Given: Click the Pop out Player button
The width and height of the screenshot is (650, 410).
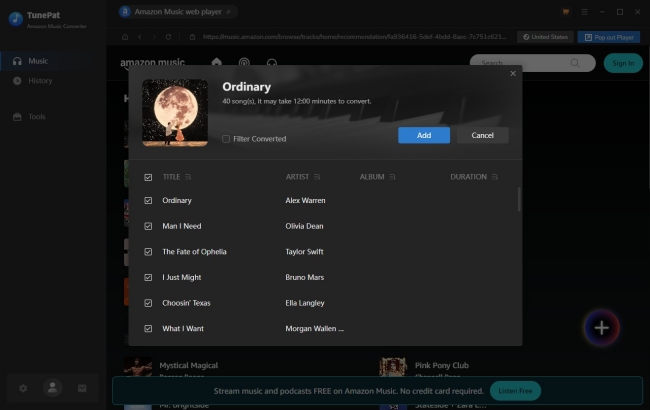Looking at the screenshot, I should tap(609, 37).
